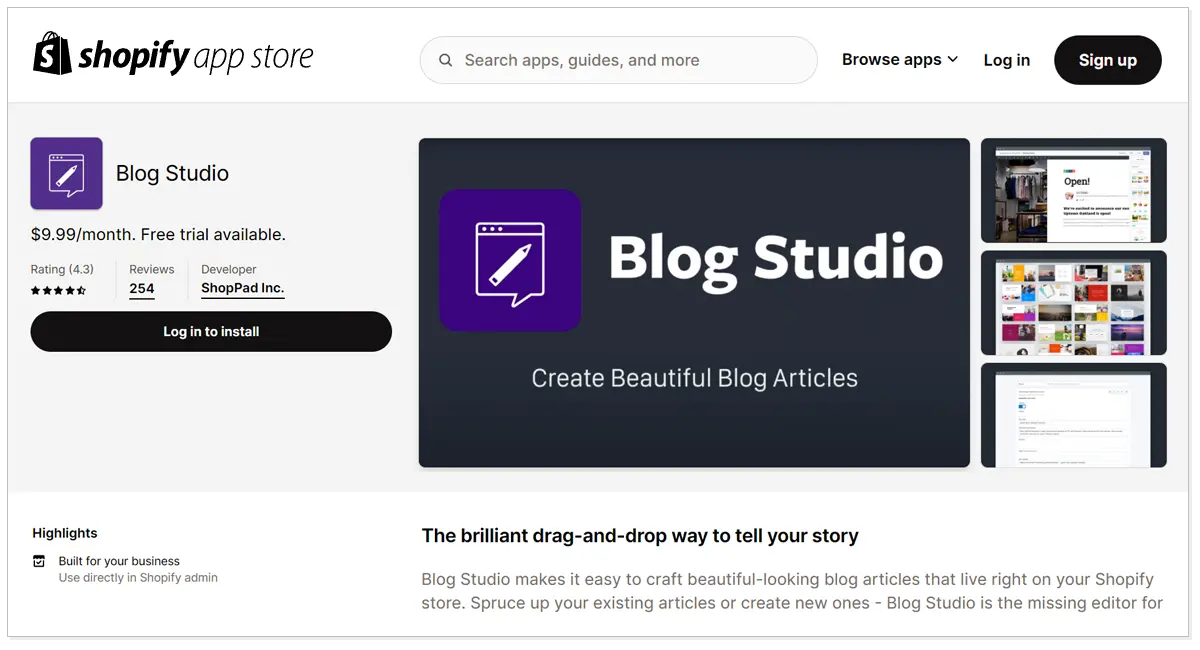Expand the Browse apps dropdown
The height and width of the screenshot is (650, 1200).
click(900, 60)
